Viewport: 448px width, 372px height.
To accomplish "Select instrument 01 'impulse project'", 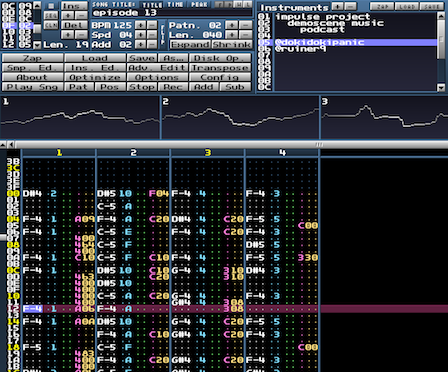I will [x=347, y=17].
